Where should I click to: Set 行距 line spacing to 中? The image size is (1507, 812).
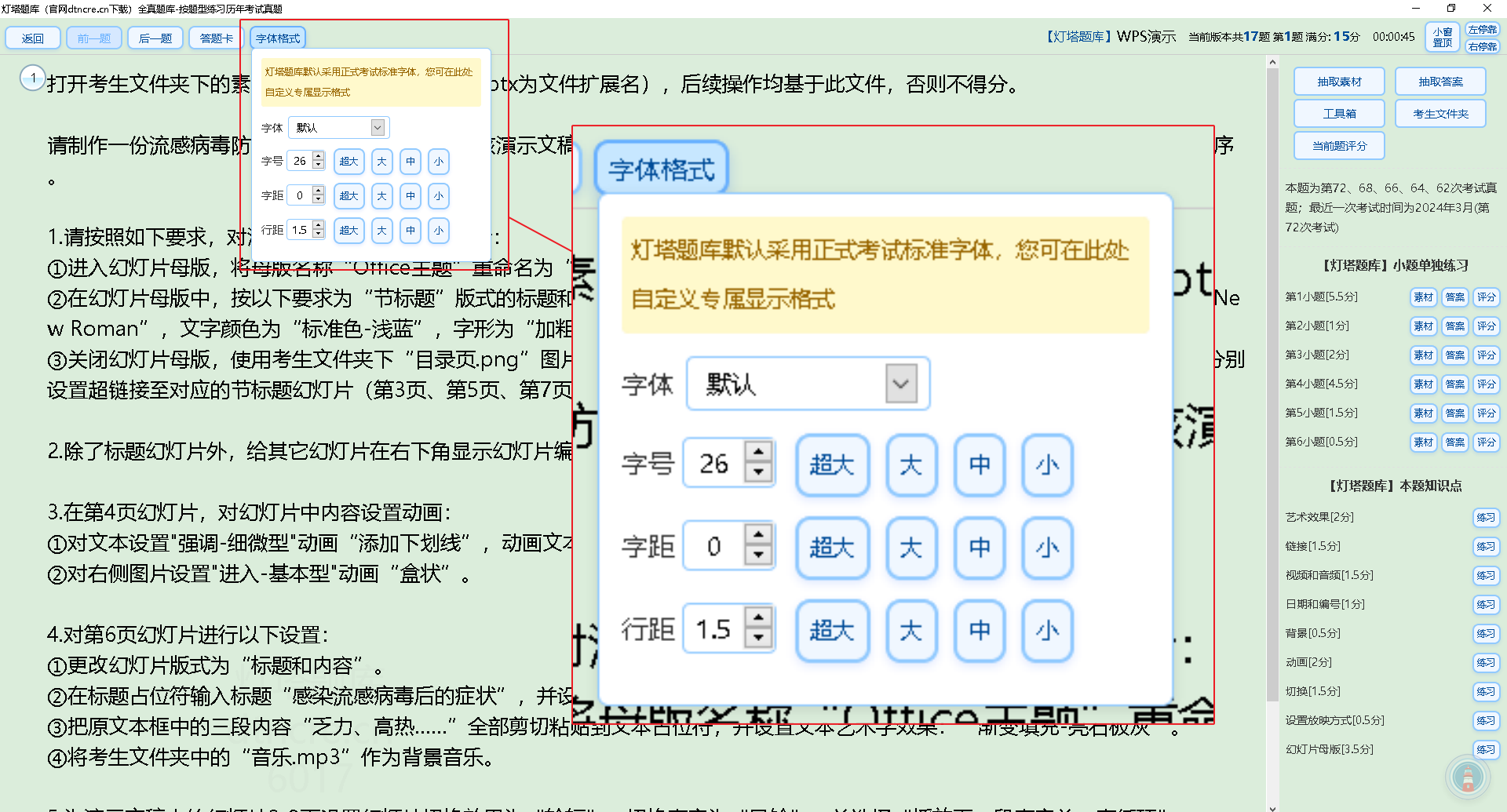(411, 230)
